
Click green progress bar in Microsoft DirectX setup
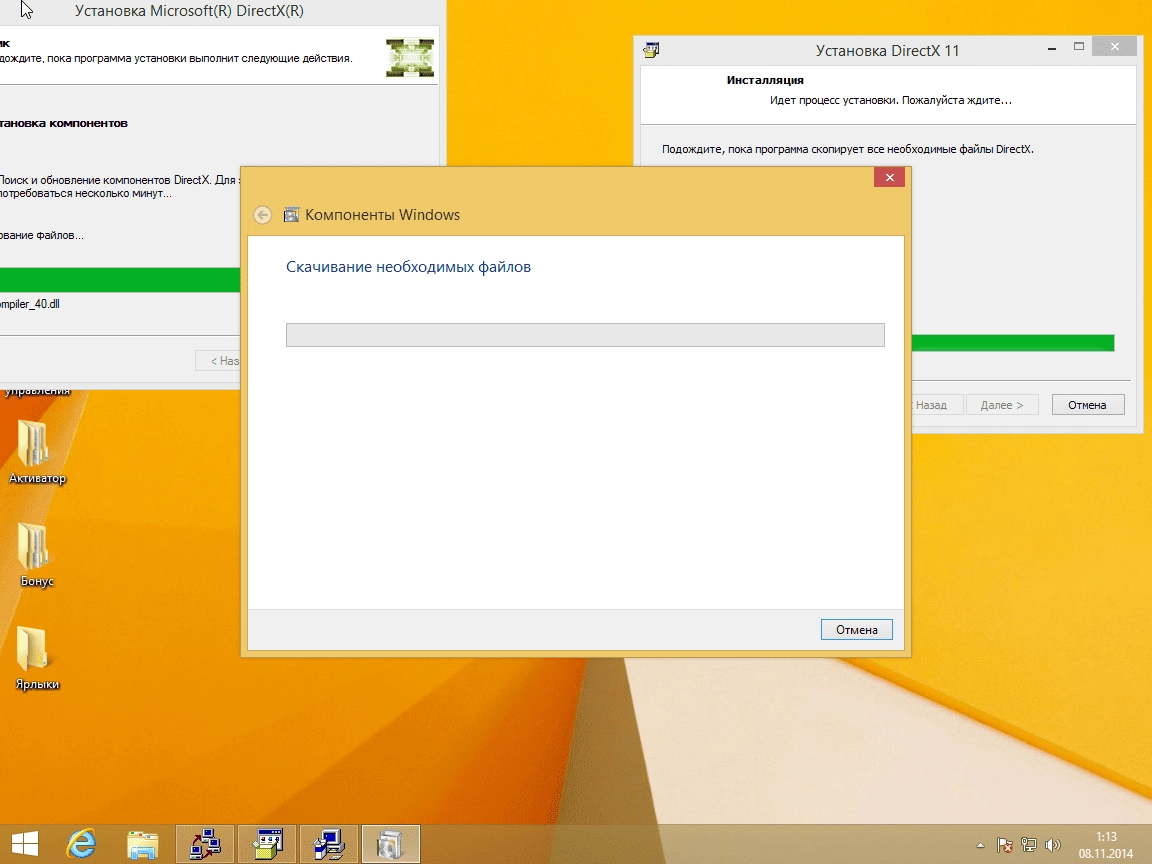[120, 280]
